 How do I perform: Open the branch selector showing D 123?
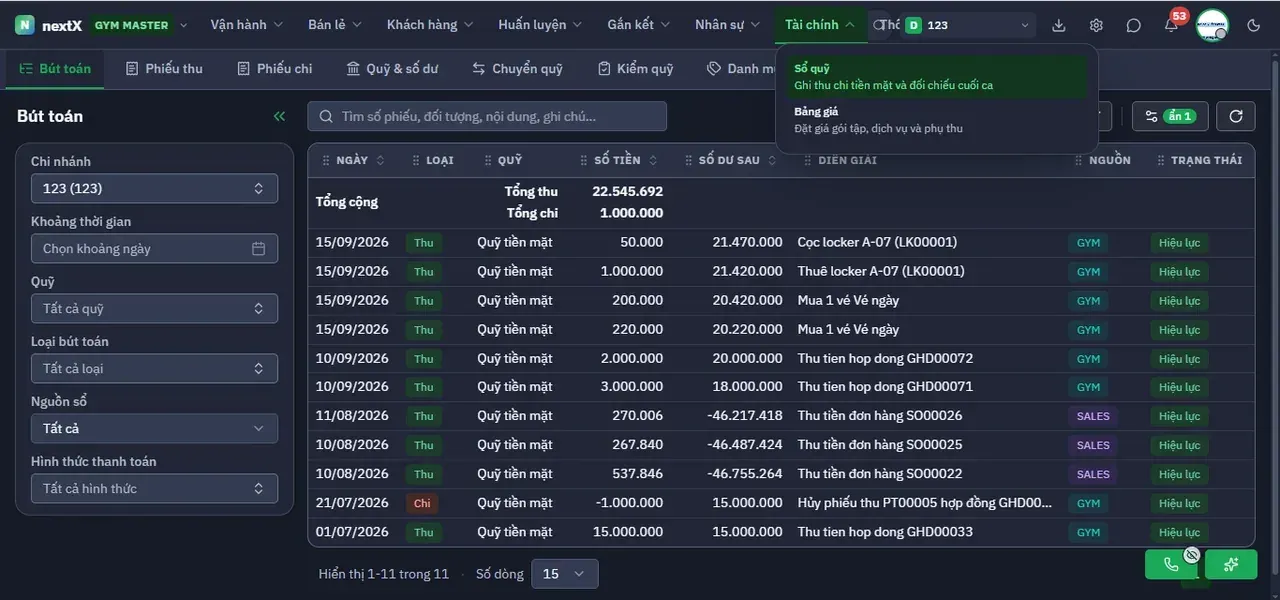[x=968, y=25]
